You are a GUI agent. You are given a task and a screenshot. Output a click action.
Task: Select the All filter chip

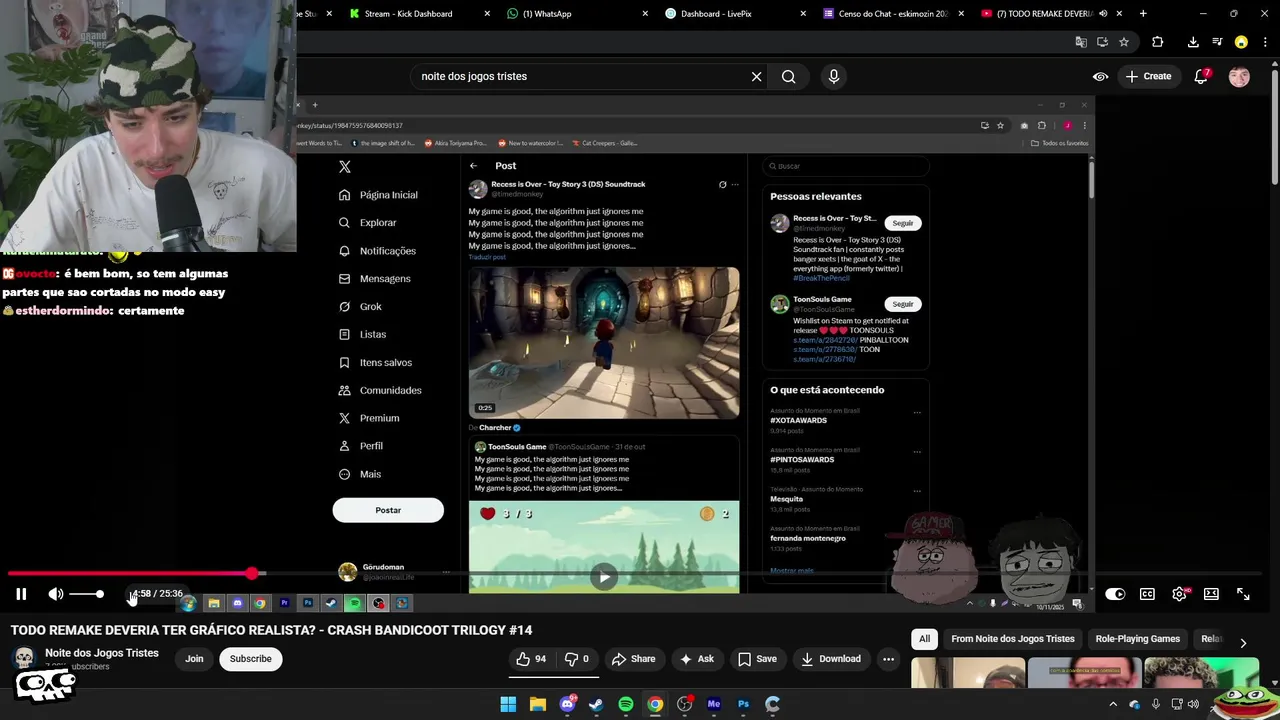click(x=924, y=639)
